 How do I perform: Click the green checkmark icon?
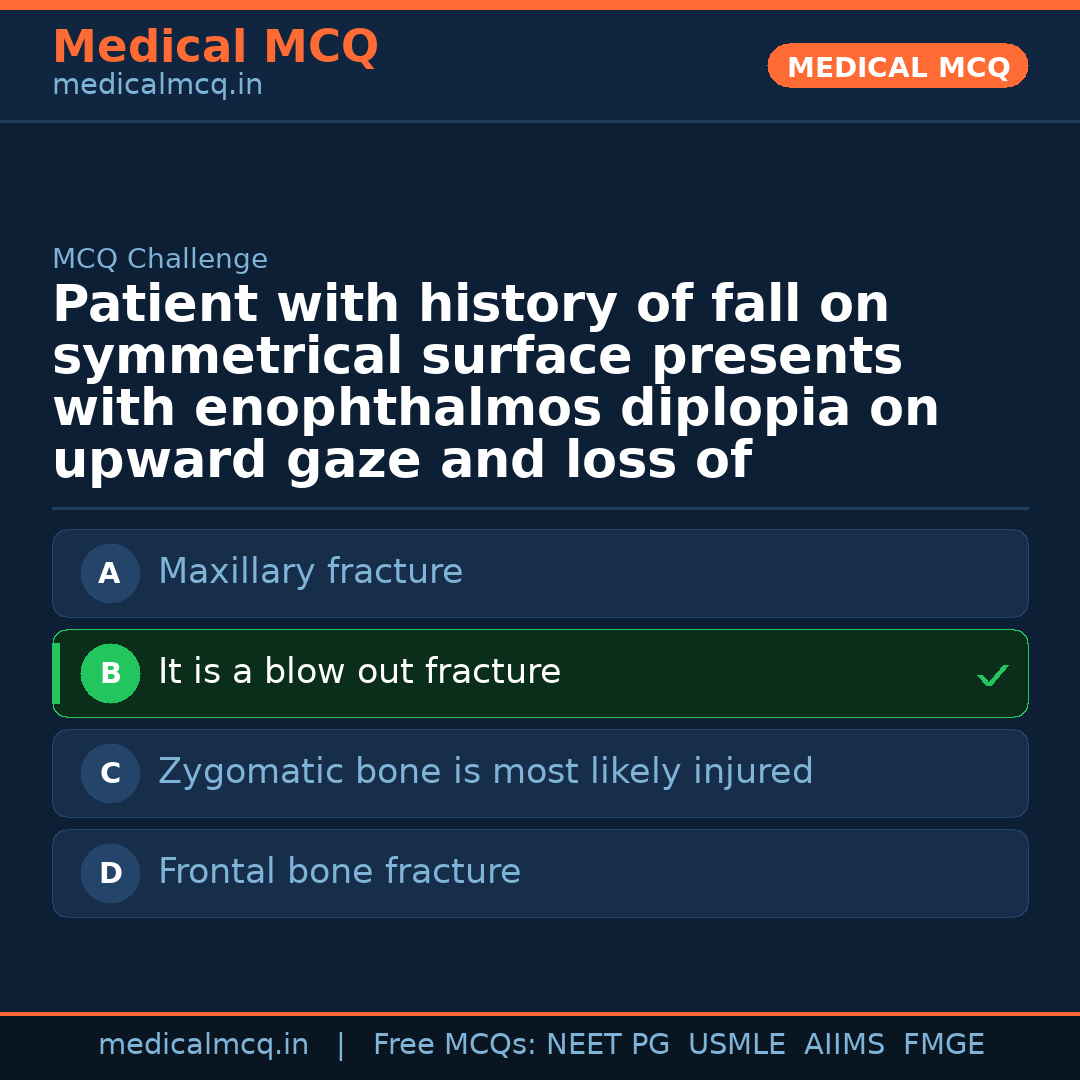click(x=992, y=676)
